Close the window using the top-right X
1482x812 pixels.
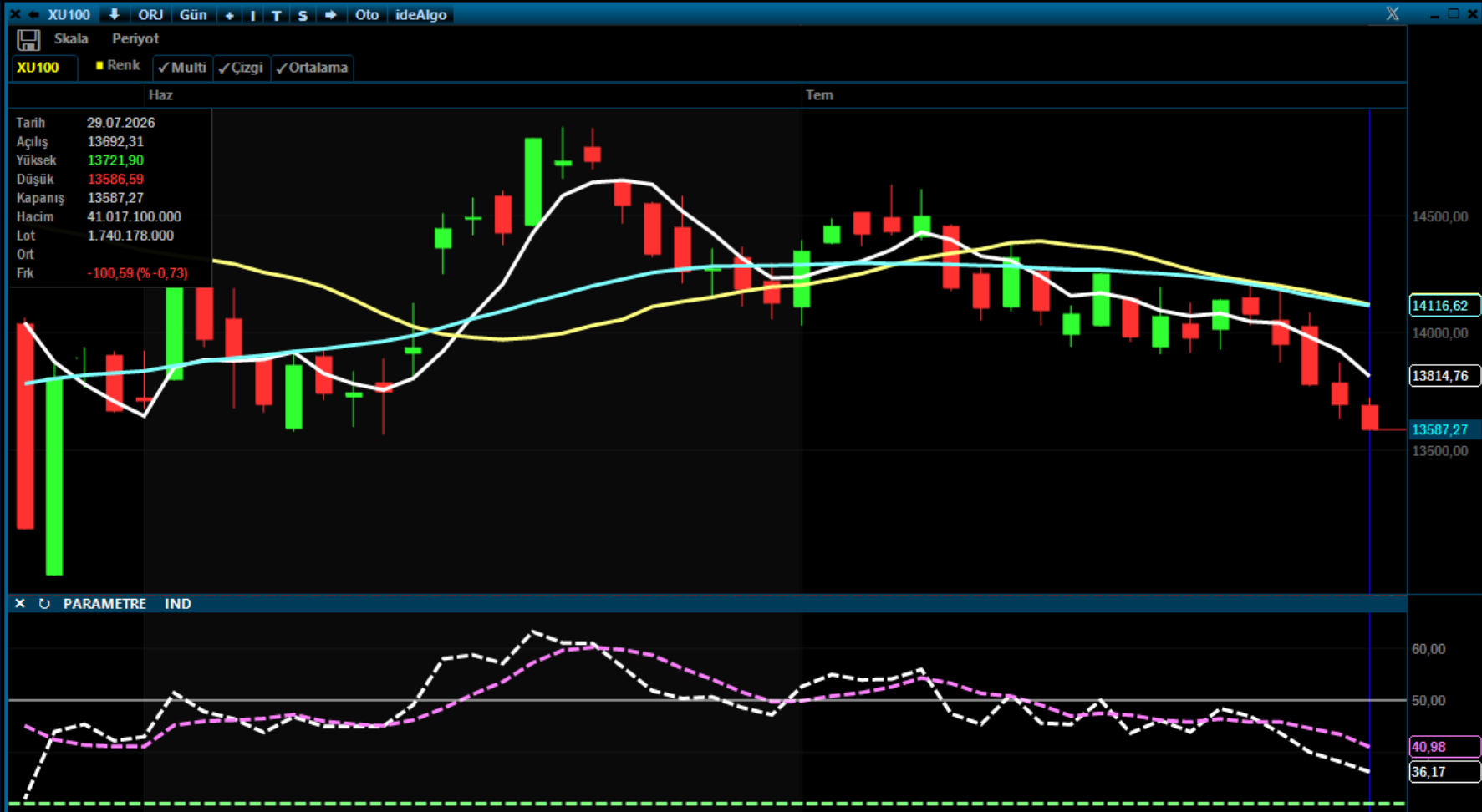click(1473, 14)
